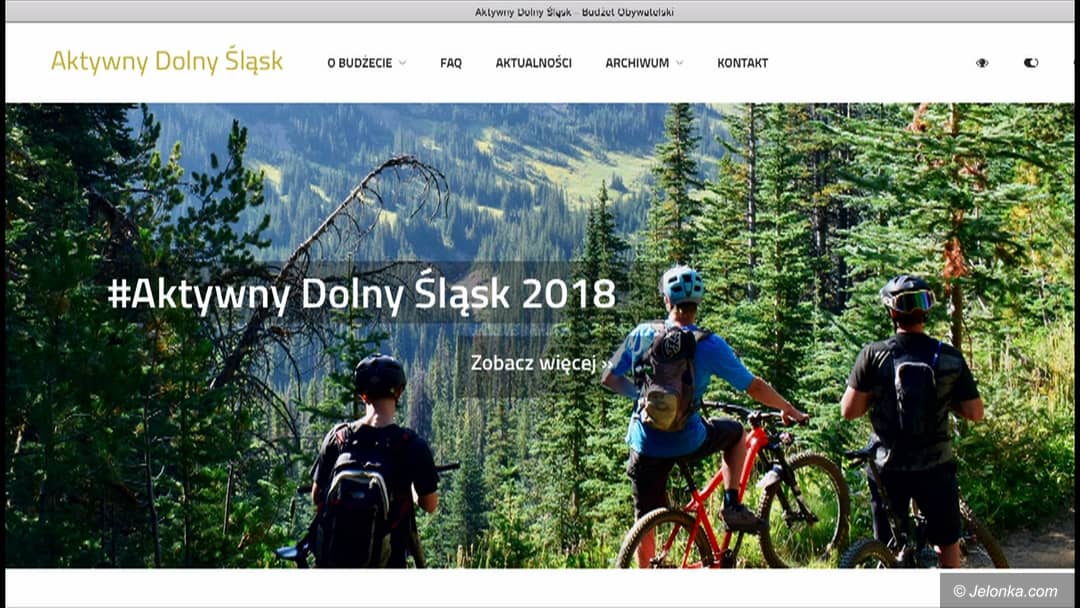Click the window title 'Aktywny Dolny Śląsk - Budżet Obywatelski'
The image size is (1080, 608).
coord(574,12)
